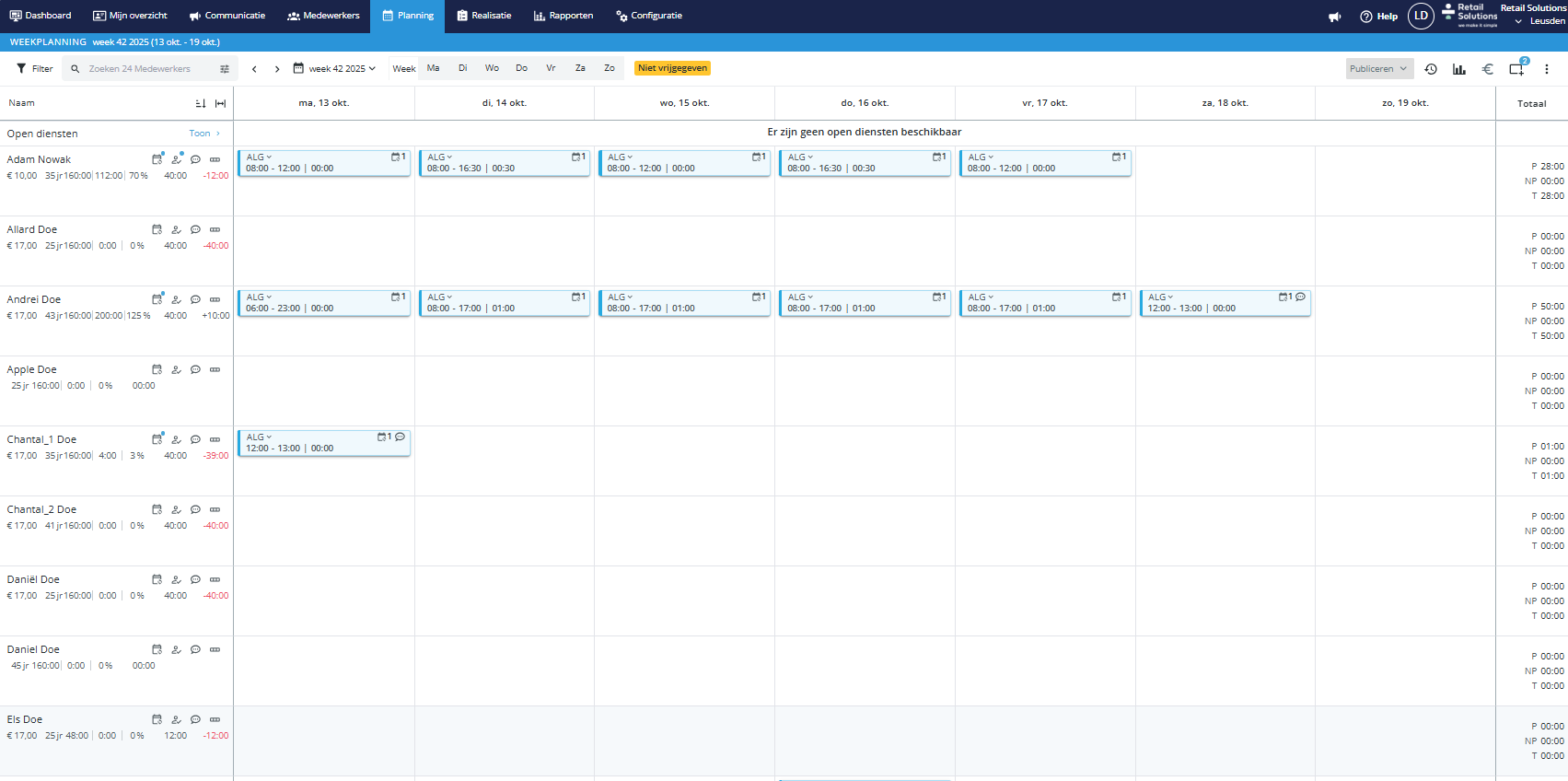Open ALG dropdown on Chantal_1 Doe's Monday shift
Screen dimensions: 1568x781
[259, 437]
